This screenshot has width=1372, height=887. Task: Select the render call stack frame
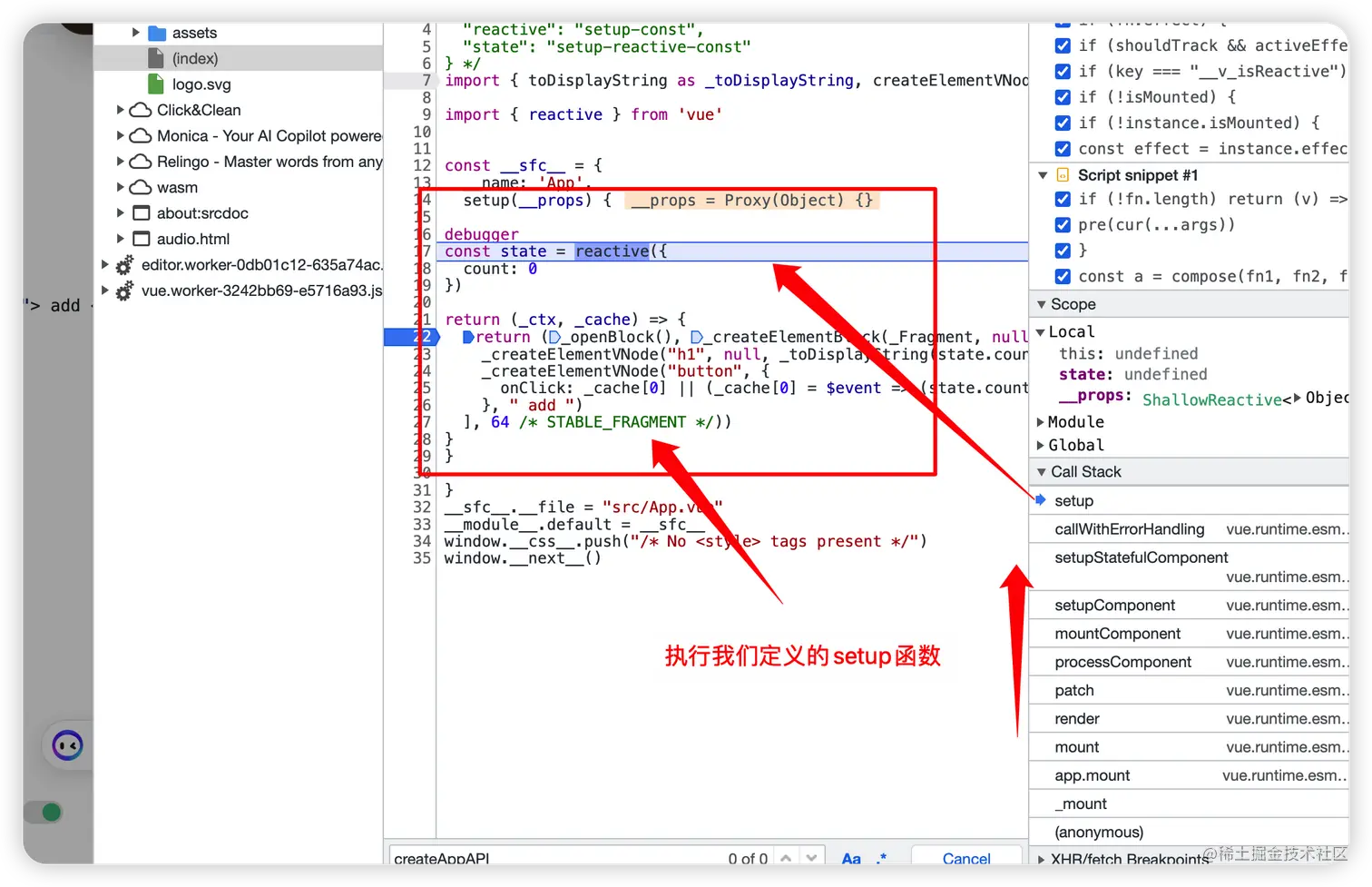point(1190,718)
